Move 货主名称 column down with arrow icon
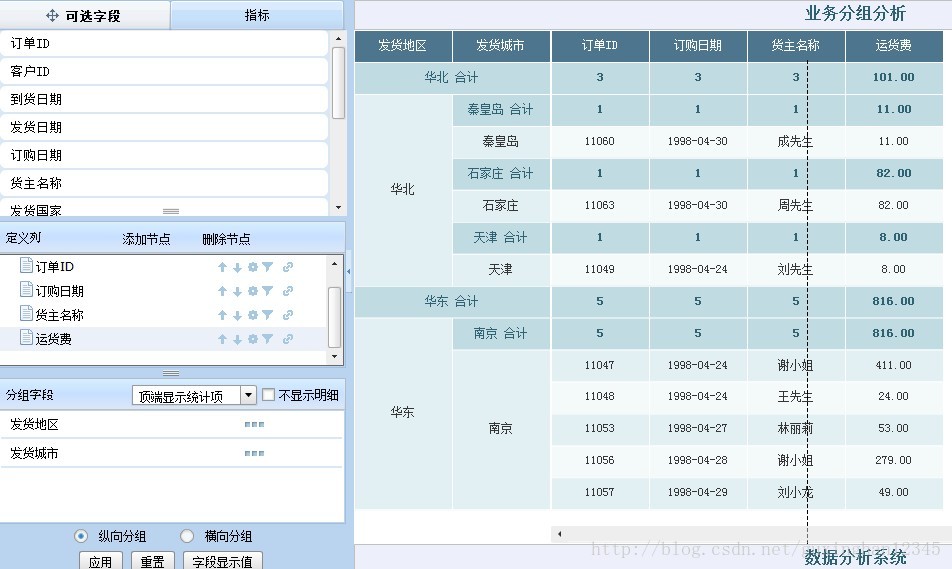 (x=237, y=315)
